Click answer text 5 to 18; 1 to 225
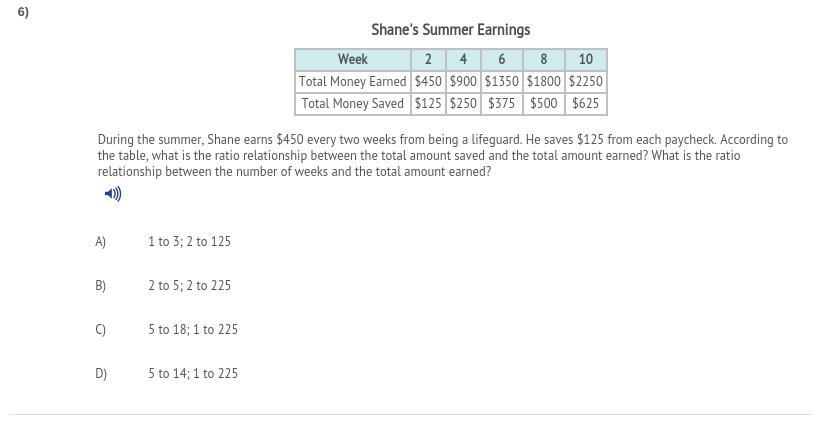The height and width of the screenshot is (426, 815). tap(193, 330)
